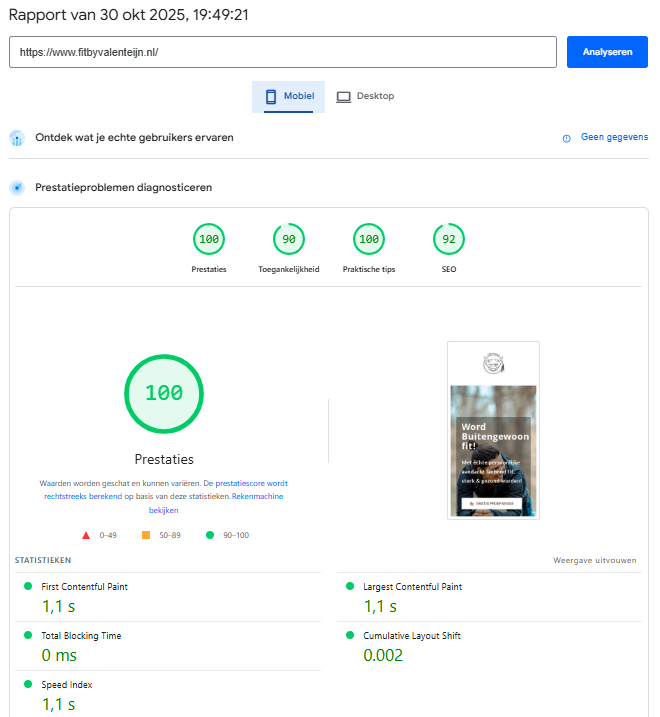The image size is (660, 717).
Task: Click the mobile phone icon in Mobiel tab
Action: pyautogui.click(x=270, y=97)
